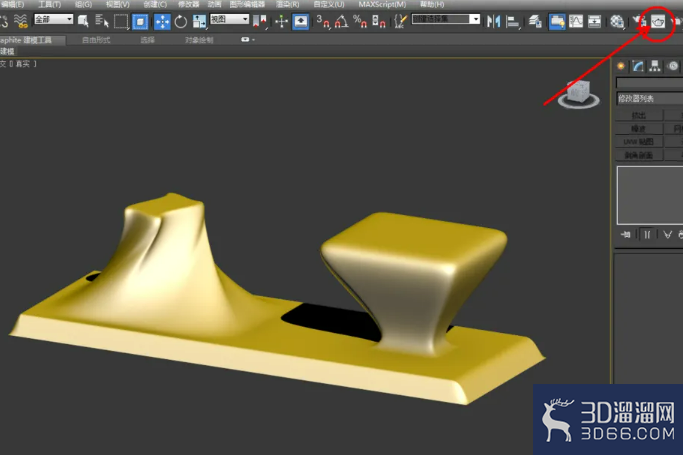Pick the Rectangular Selection Region tool

point(121,21)
